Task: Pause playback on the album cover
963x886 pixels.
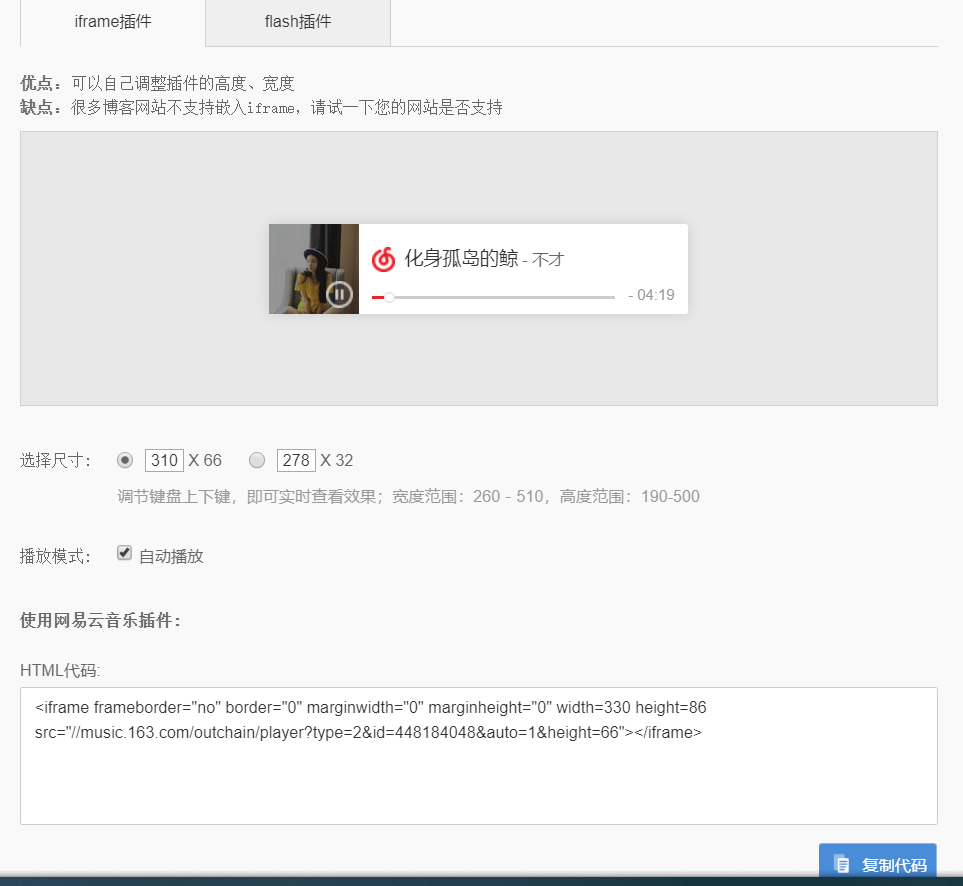Action: 339,294
